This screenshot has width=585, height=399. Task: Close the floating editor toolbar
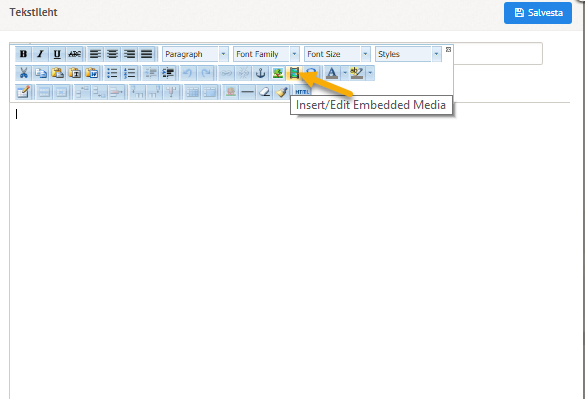448,49
